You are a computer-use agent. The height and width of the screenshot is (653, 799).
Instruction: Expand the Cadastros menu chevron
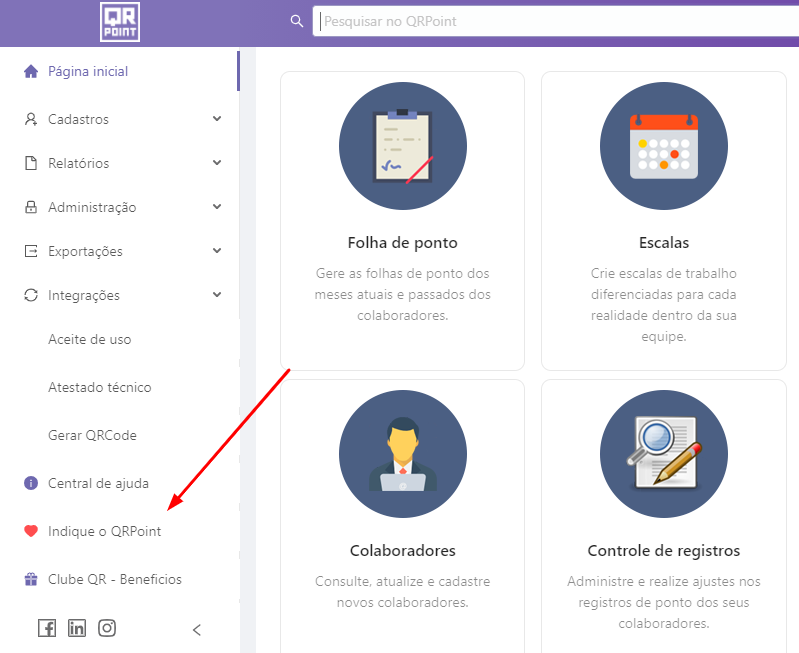pos(217,119)
